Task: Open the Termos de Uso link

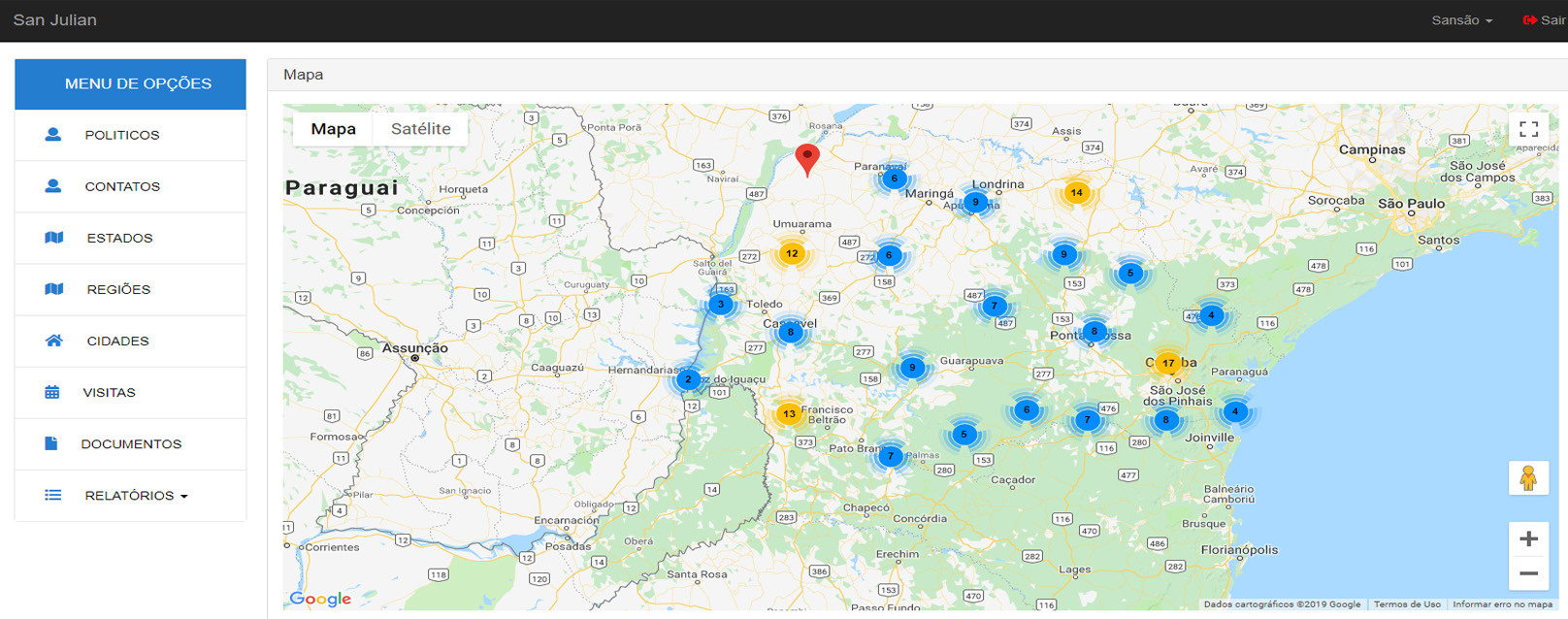Action: click(x=1406, y=604)
